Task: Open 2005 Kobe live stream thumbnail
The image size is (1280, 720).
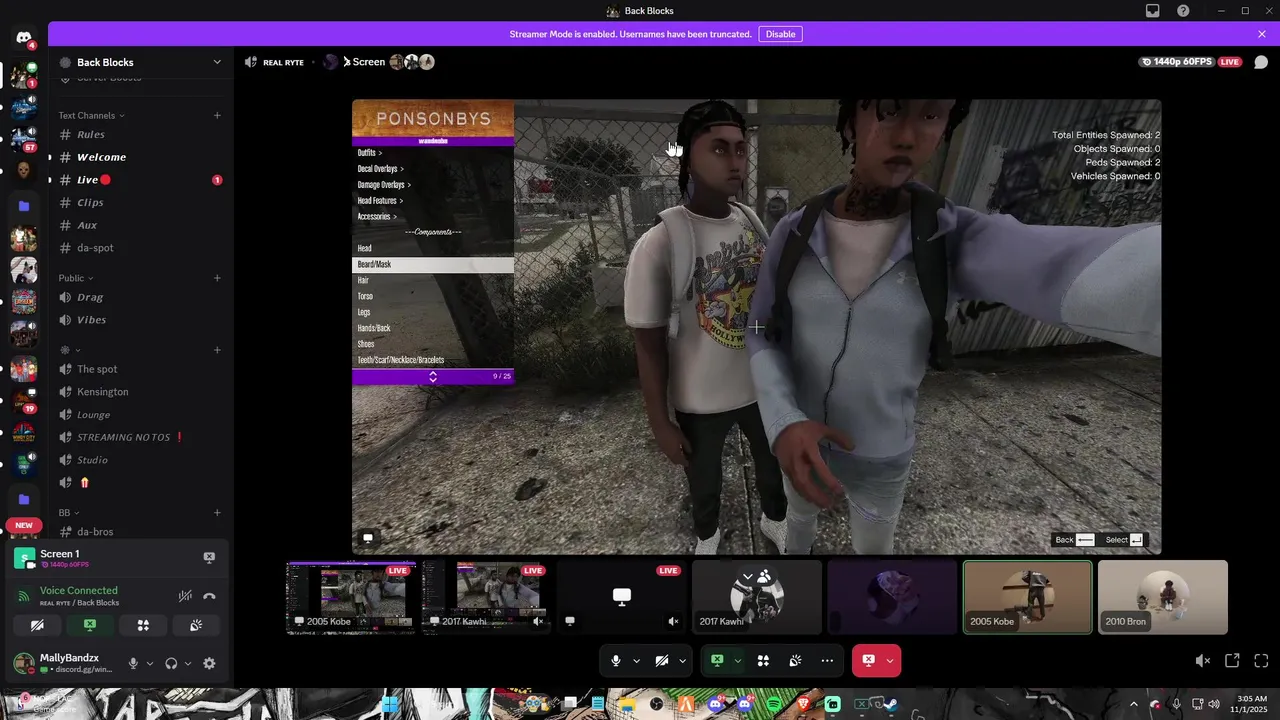Action: (x=351, y=597)
